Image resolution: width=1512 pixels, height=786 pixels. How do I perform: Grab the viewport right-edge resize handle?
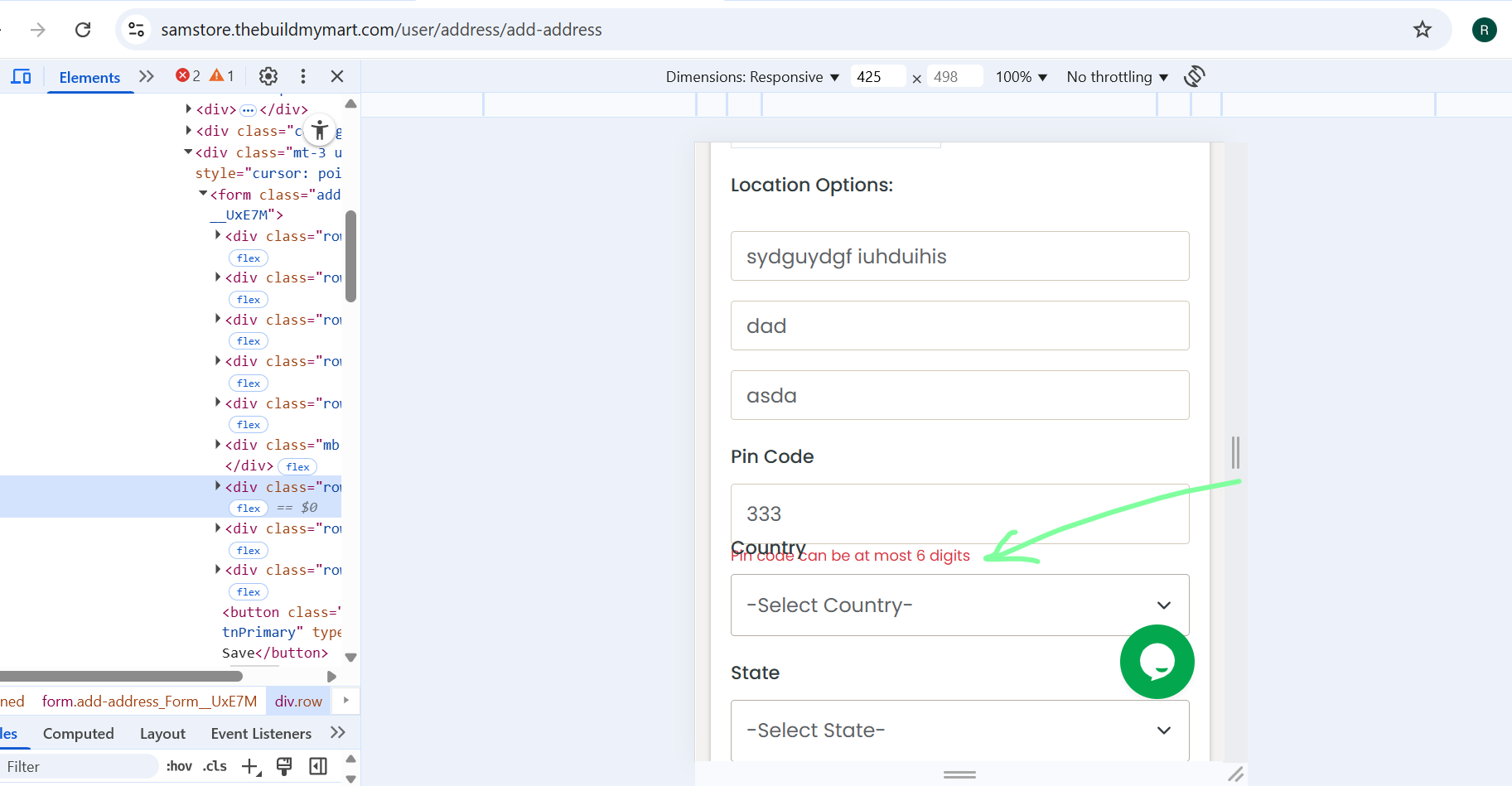pos(1235,452)
